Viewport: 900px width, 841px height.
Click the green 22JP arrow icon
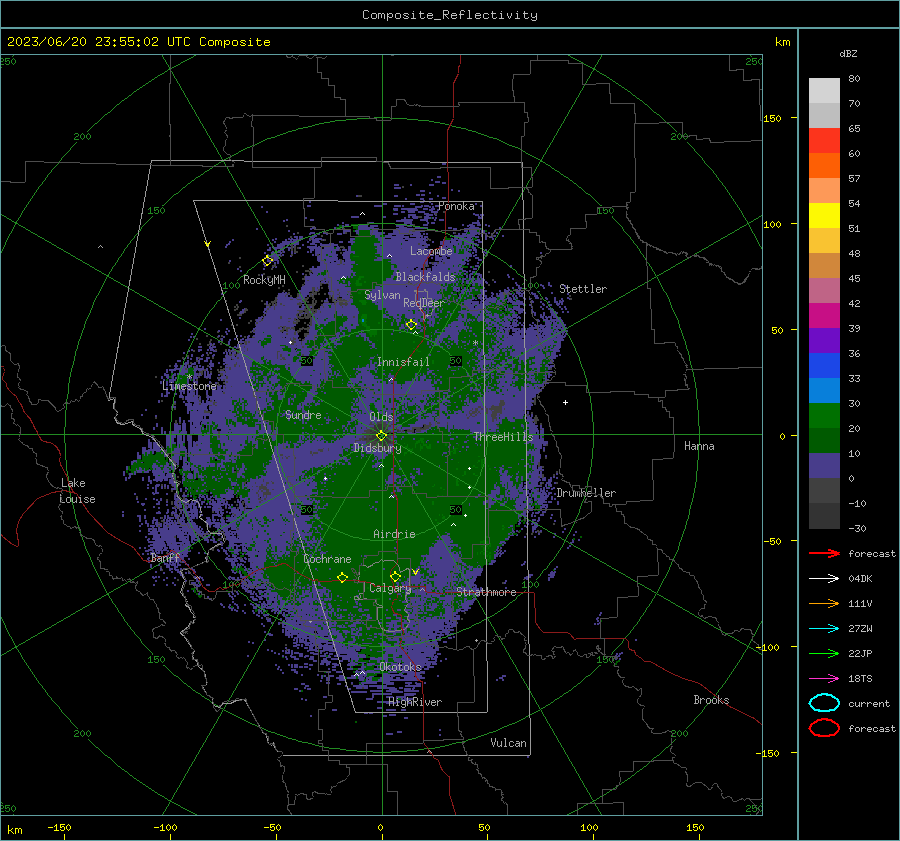click(x=824, y=653)
